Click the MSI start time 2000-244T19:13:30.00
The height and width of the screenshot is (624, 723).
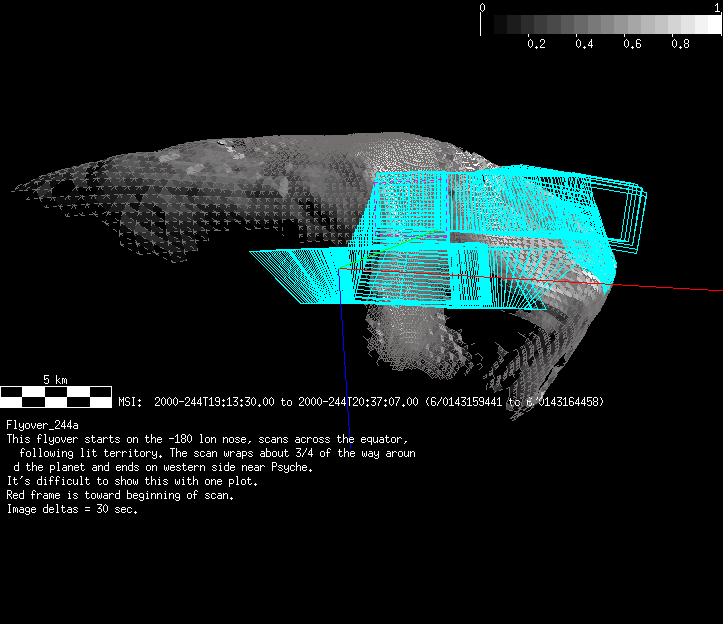pyautogui.click(x=214, y=402)
